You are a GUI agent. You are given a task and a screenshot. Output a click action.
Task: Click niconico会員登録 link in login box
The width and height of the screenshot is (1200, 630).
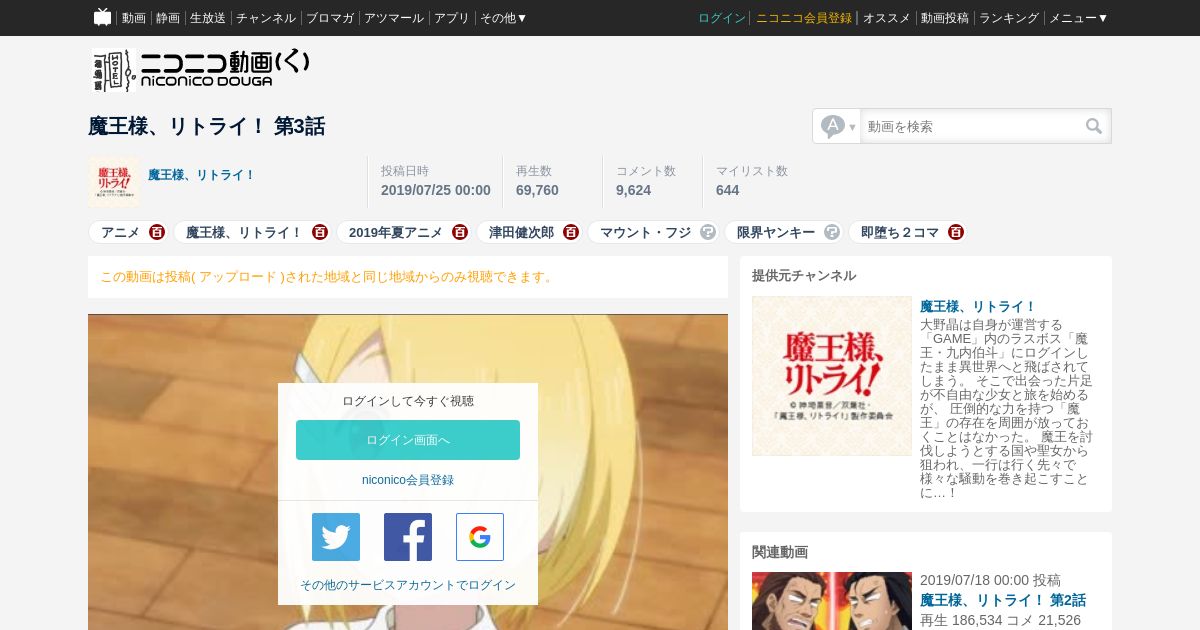click(x=408, y=480)
